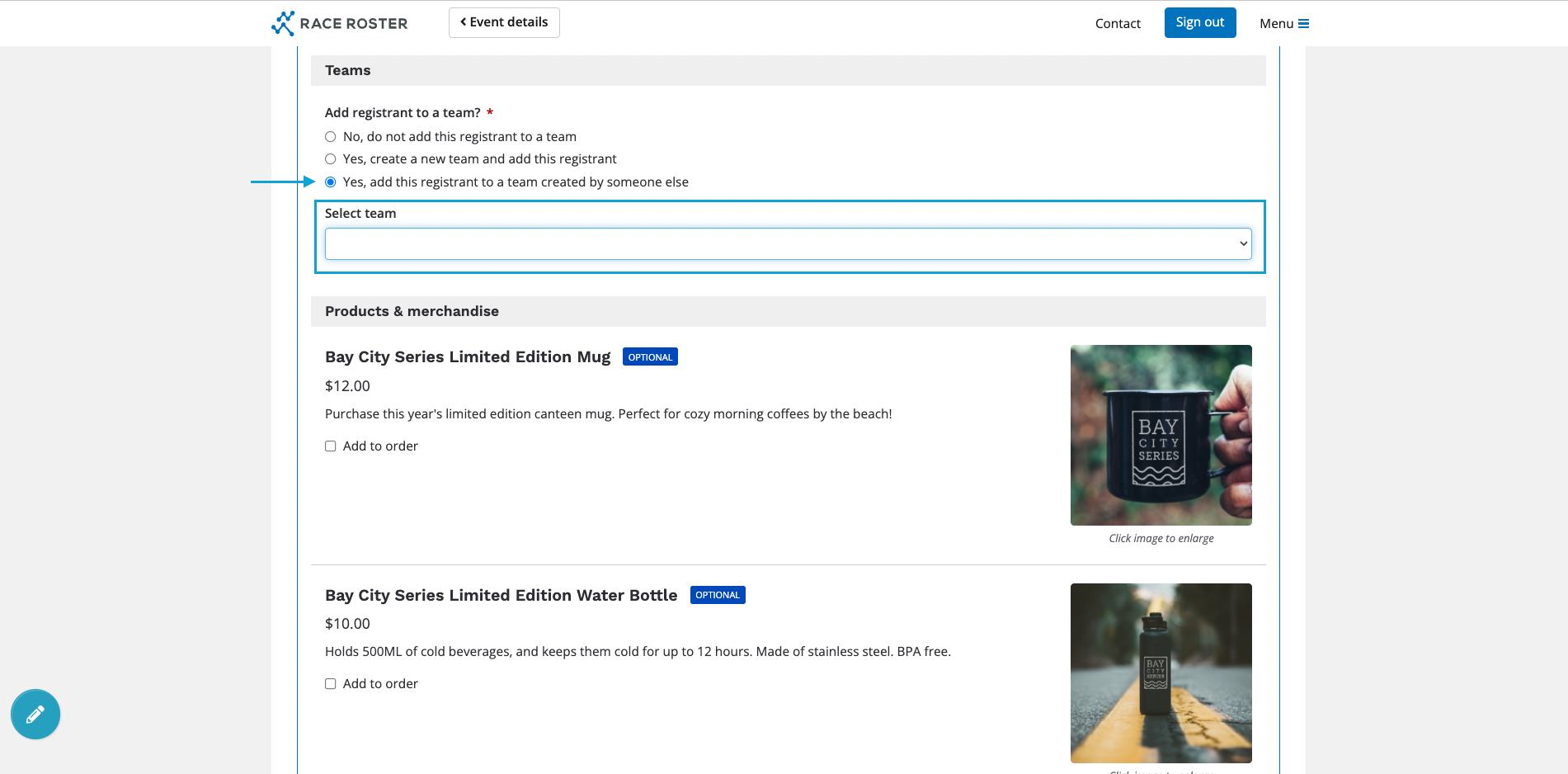Open the hamburger Menu icon
This screenshot has width=1568, height=774.
[1303, 24]
